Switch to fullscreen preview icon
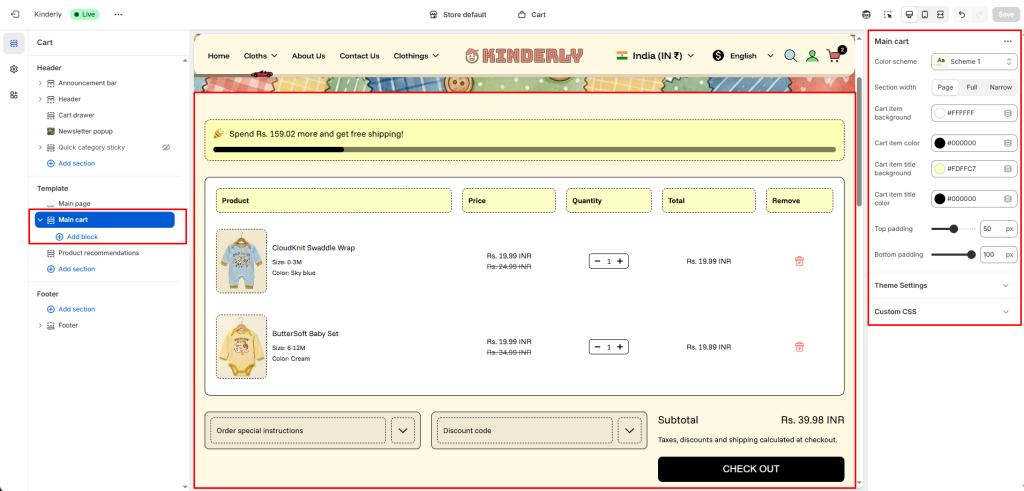The image size is (1024, 491). coord(940,15)
